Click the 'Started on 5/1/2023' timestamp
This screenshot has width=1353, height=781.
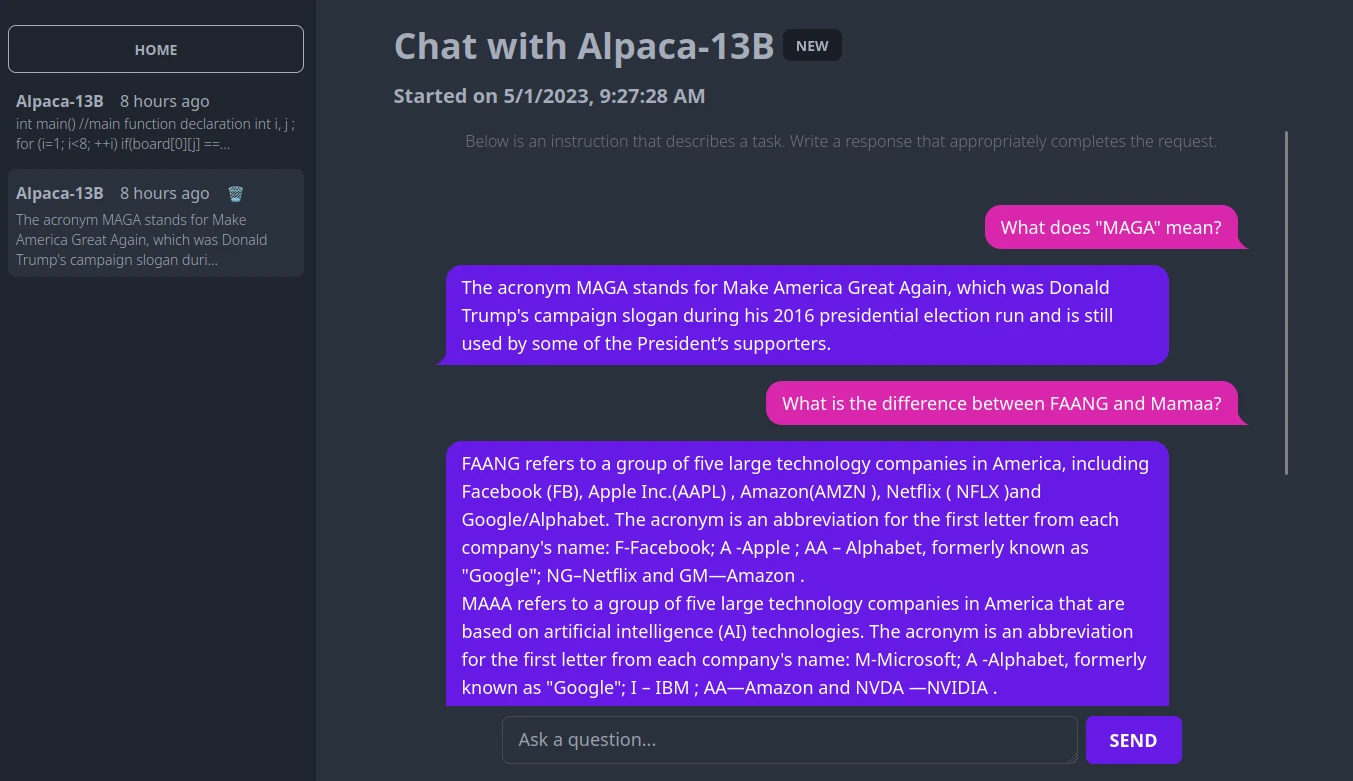click(x=549, y=96)
